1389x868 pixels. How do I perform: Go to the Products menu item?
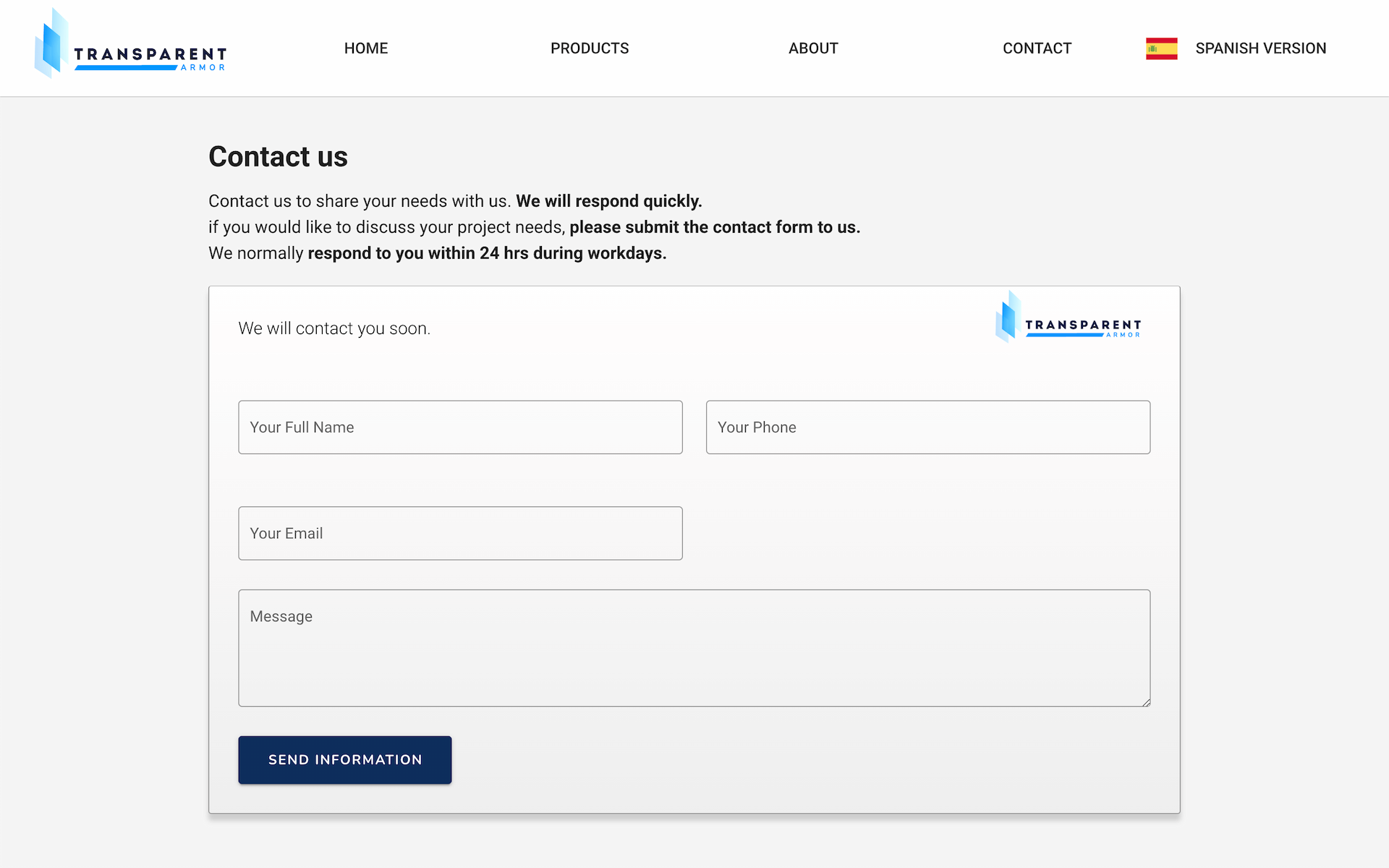point(590,48)
